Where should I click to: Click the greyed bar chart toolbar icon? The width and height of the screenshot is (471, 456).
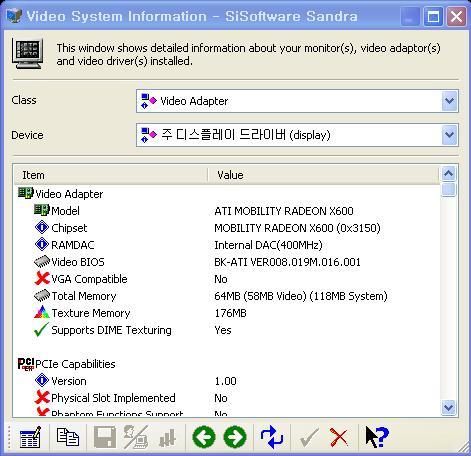click(x=167, y=437)
